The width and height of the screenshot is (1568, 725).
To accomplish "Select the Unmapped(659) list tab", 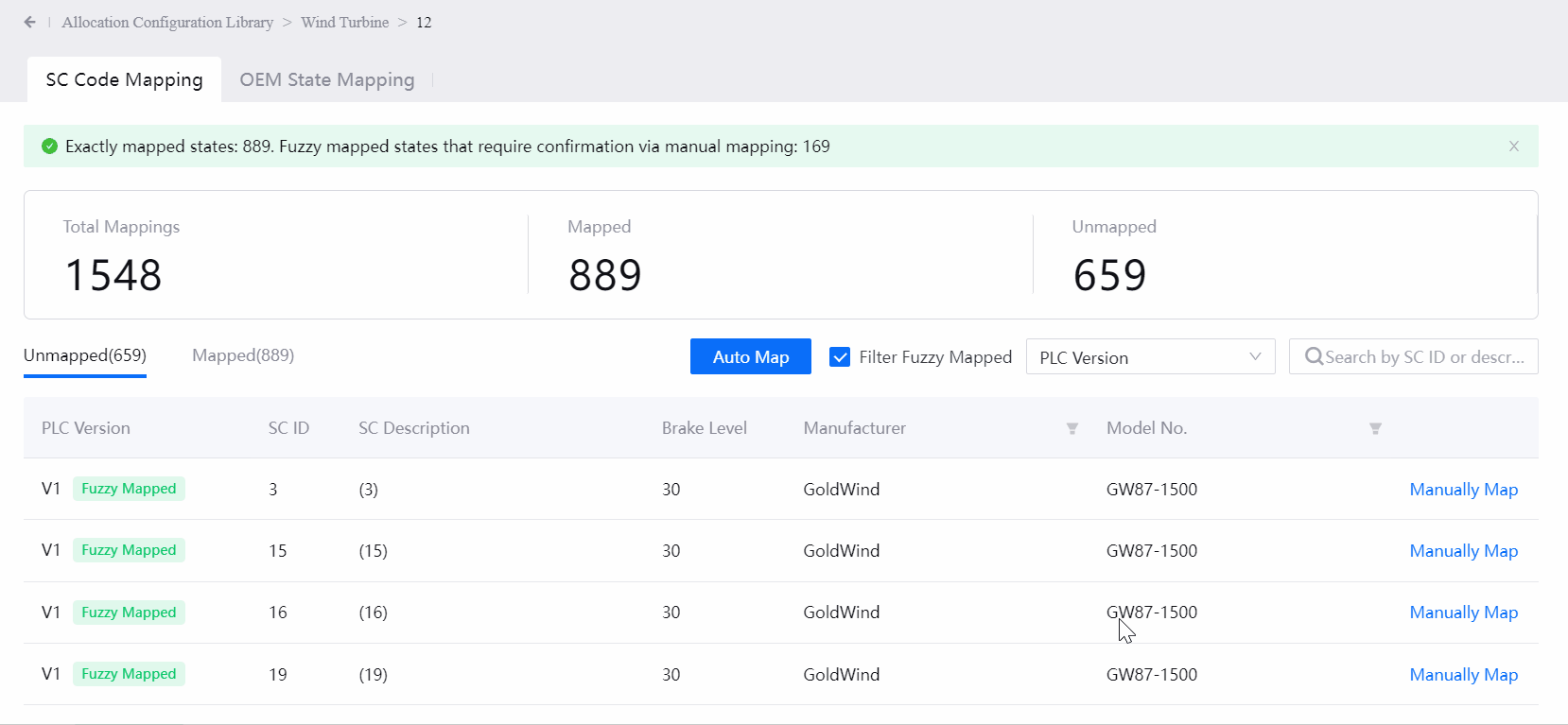I will pos(85,355).
